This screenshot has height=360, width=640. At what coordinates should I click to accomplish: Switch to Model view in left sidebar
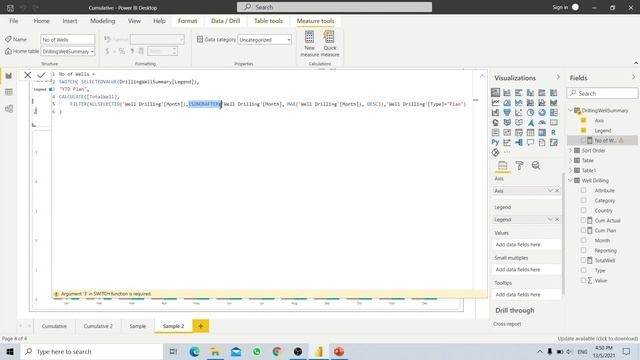tap(9, 109)
